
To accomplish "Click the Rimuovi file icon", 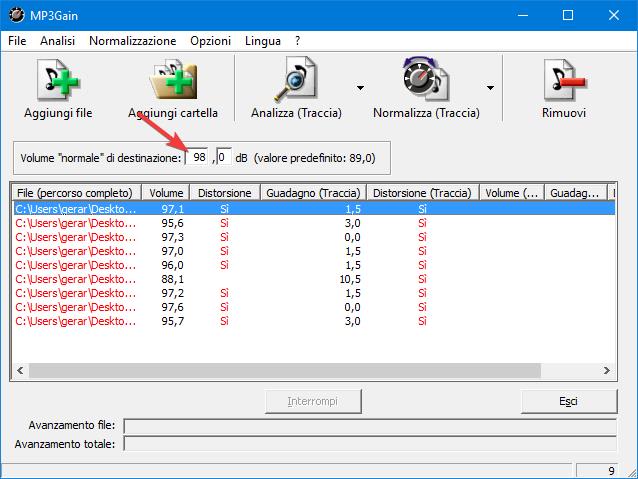I will [x=564, y=80].
